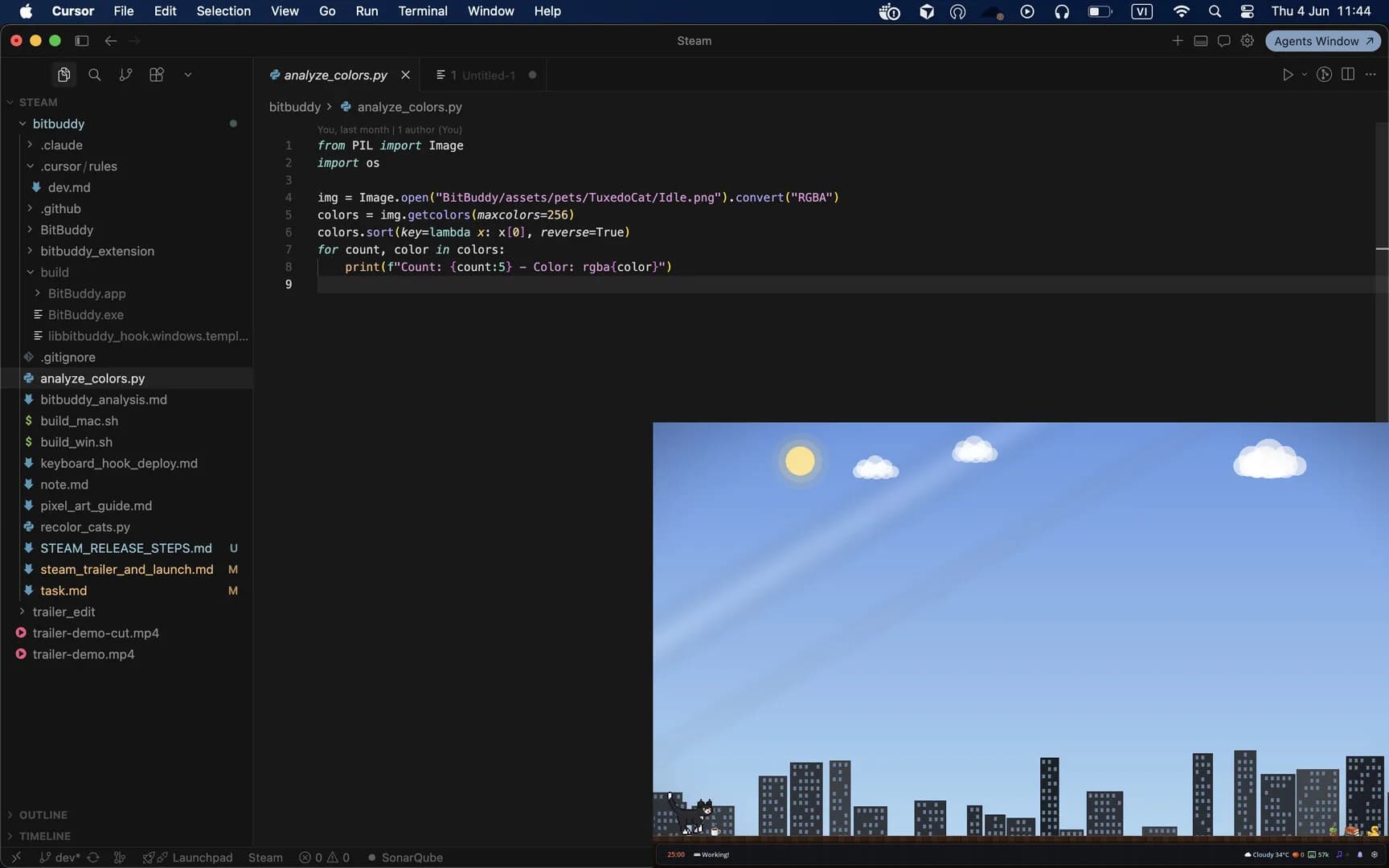Expand the .github folder
Image resolution: width=1389 pixels, height=868 pixels.
127,209
